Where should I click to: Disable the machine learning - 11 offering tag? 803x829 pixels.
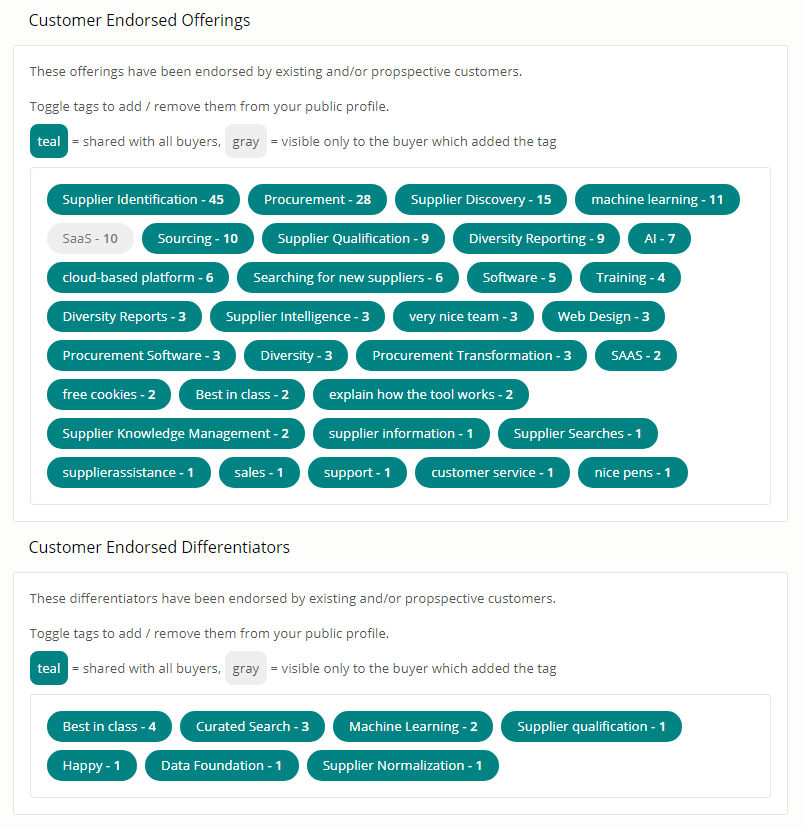(657, 200)
